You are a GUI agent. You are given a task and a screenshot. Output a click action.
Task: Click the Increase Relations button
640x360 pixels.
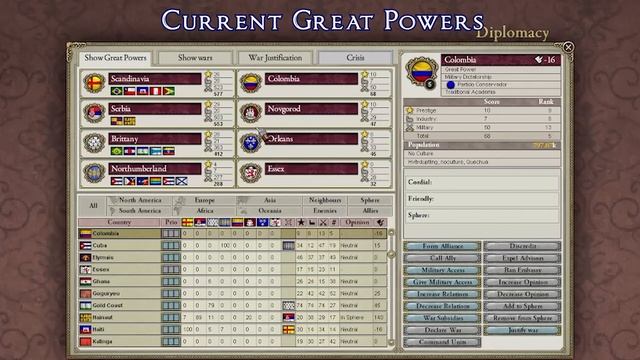[442, 294]
